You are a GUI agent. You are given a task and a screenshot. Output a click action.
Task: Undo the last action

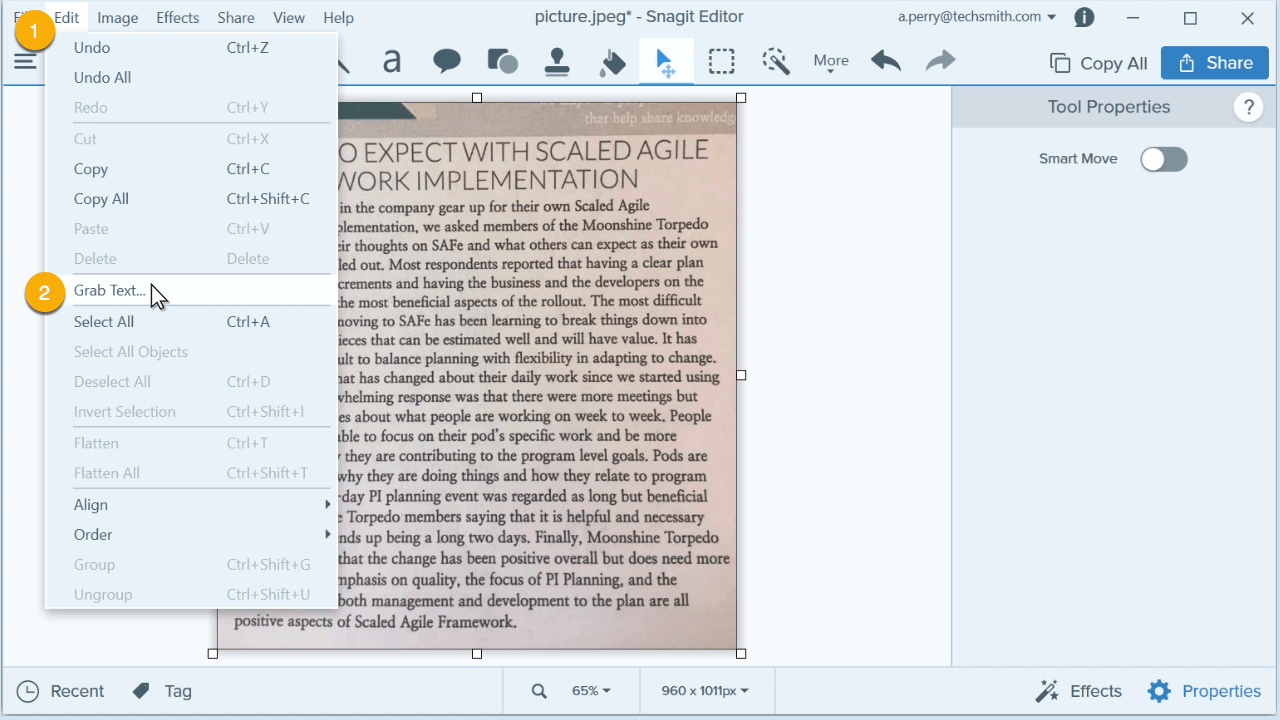885,60
